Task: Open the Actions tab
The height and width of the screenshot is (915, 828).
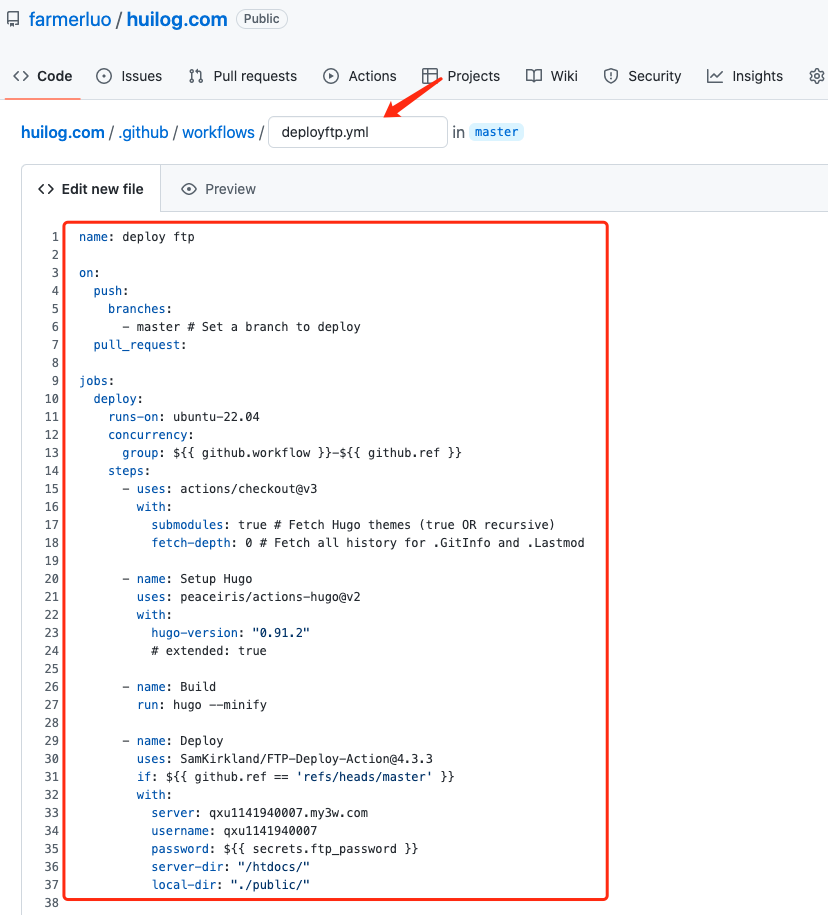Action: coord(372,76)
